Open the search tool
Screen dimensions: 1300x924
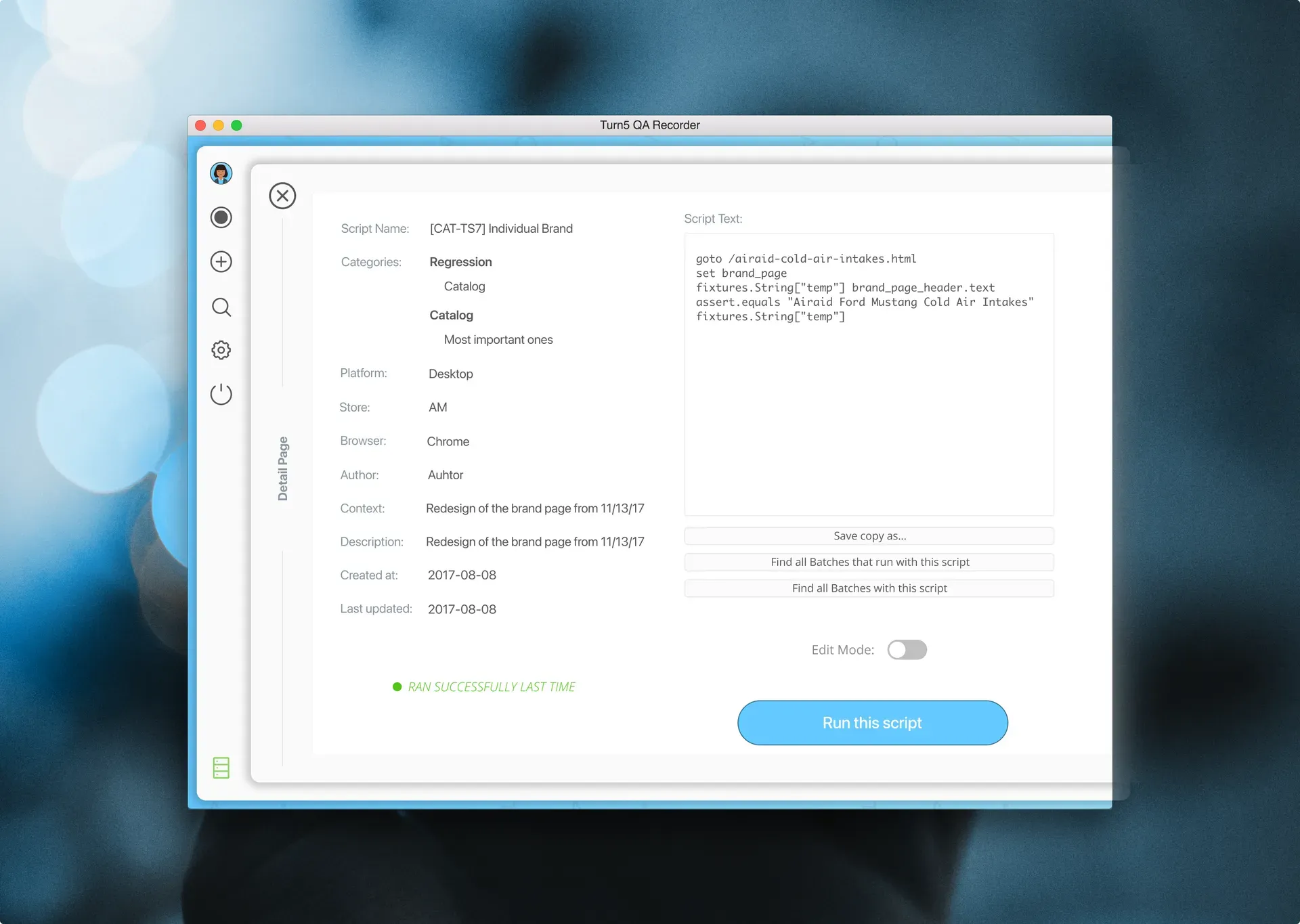coord(221,307)
